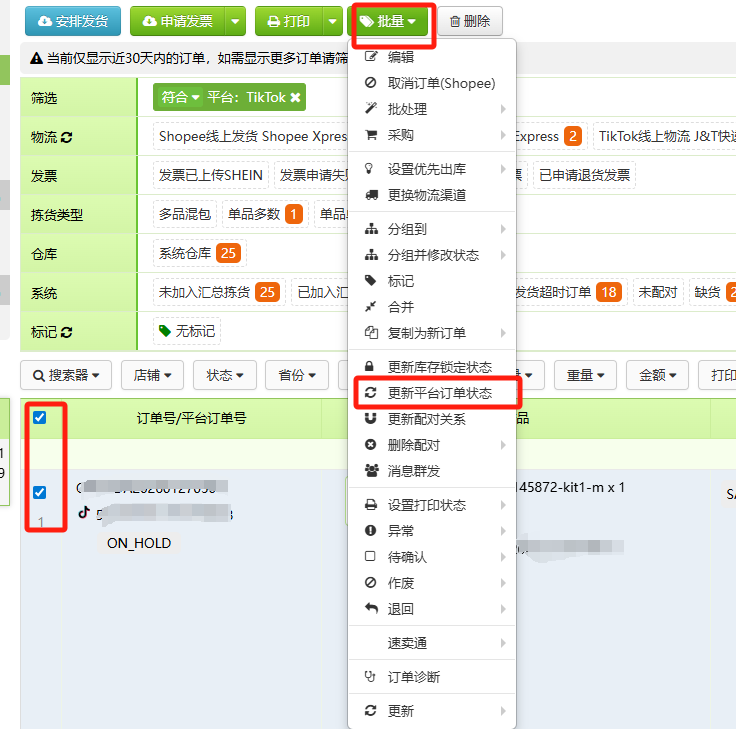Click the truck icon for 更换物流渠道
The image size is (736, 729).
tap(371, 195)
